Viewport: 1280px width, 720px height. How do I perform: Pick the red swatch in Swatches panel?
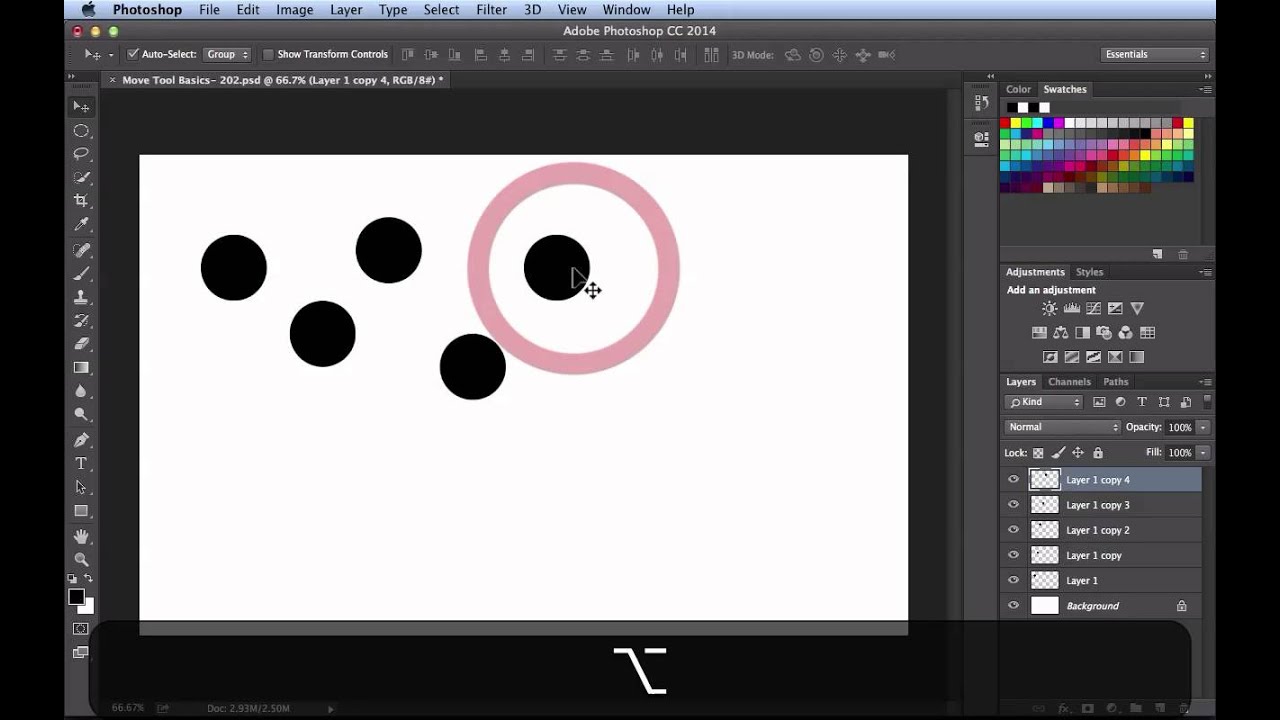pos(1006,123)
